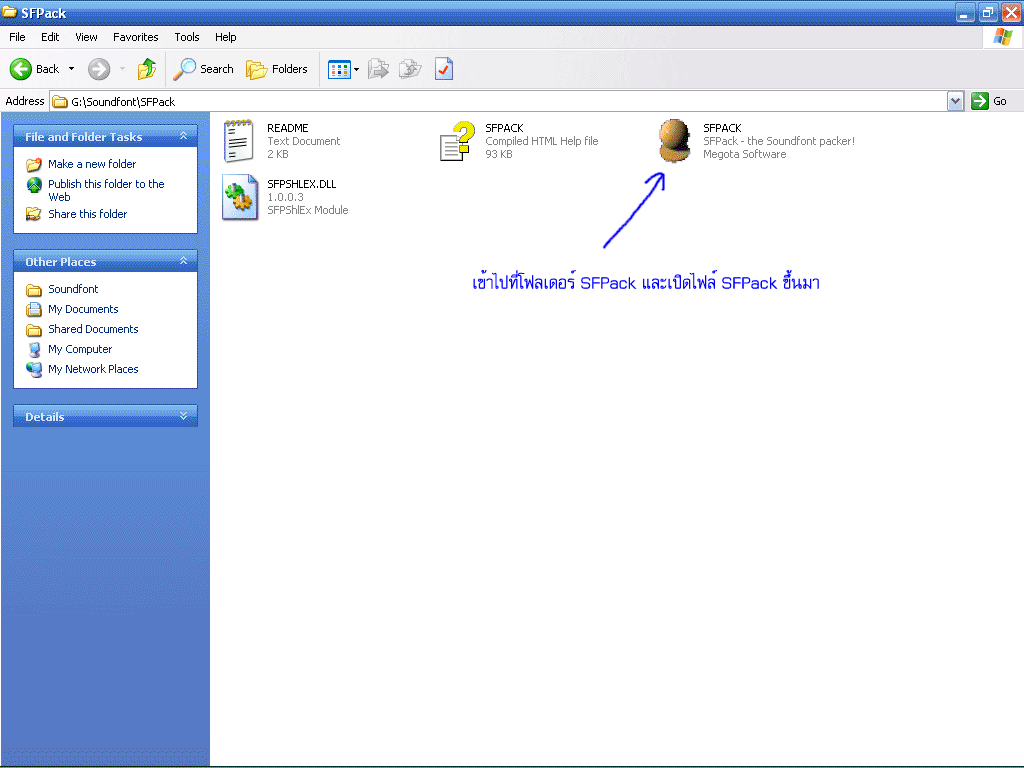Select the SFPACK help file icon
The width and height of the screenshot is (1024, 768).
[x=457, y=140]
